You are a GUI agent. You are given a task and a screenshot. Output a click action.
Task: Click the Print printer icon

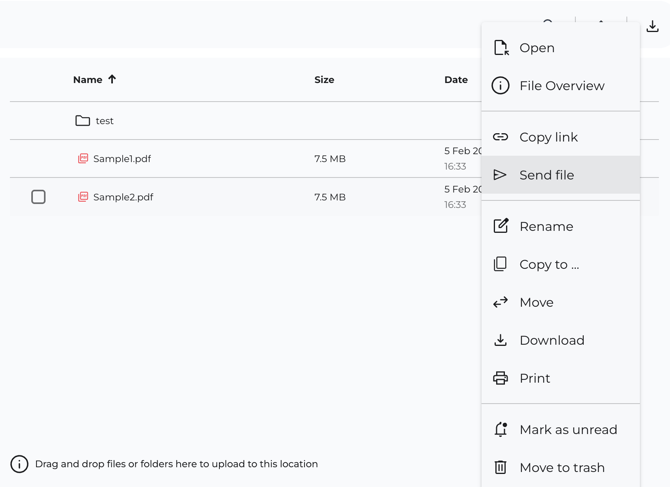500,378
